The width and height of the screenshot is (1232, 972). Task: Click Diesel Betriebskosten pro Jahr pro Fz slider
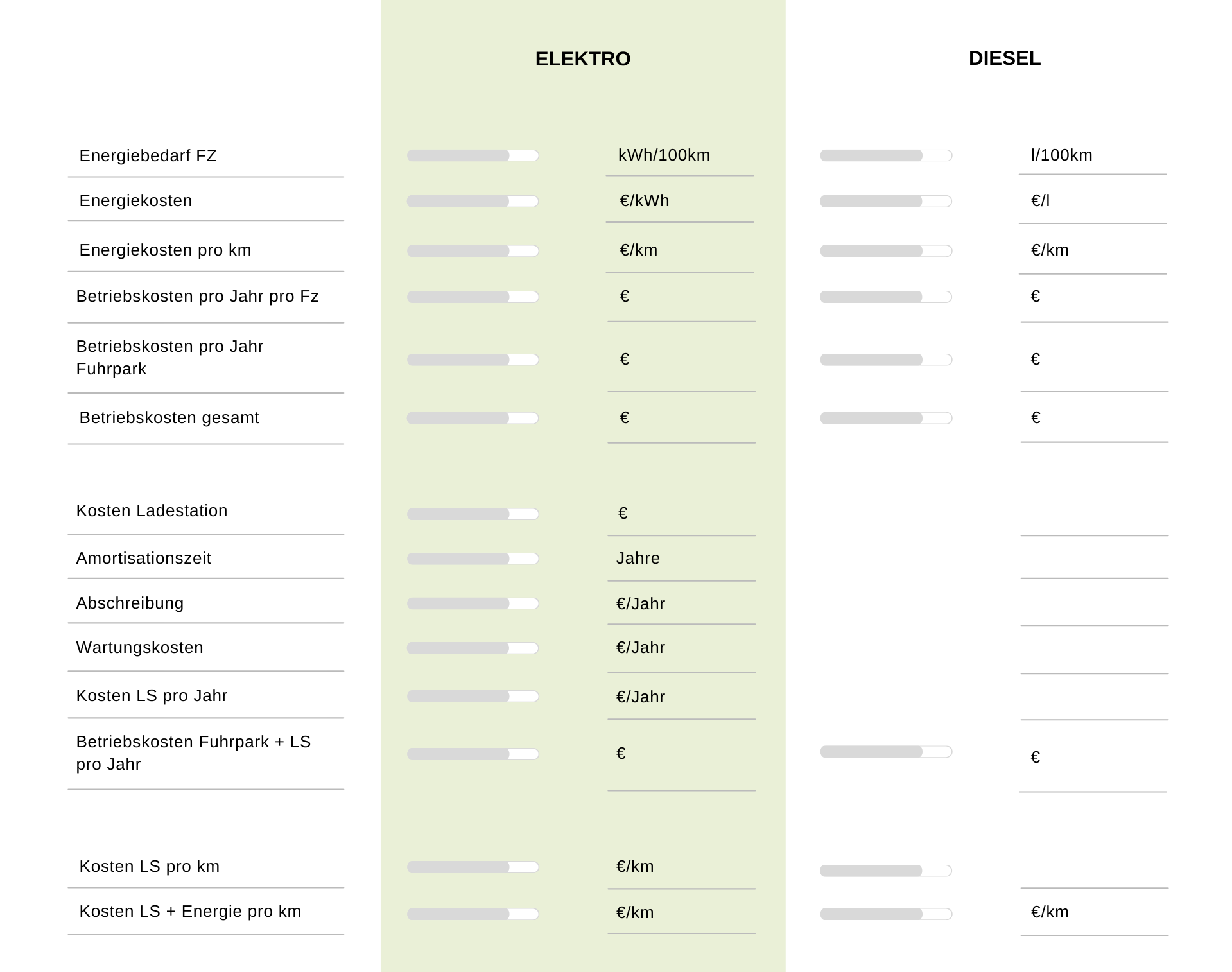[886, 297]
